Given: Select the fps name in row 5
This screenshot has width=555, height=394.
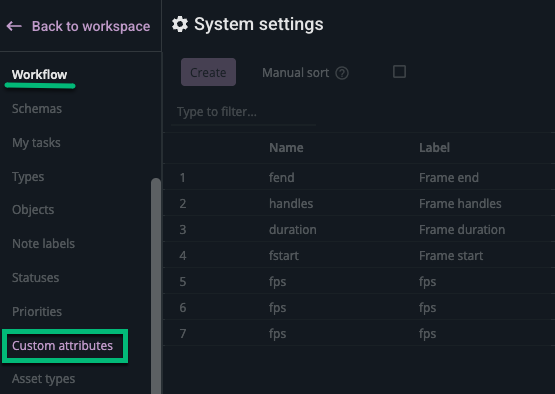Looking at the screenshot, I should click(277, 282).
